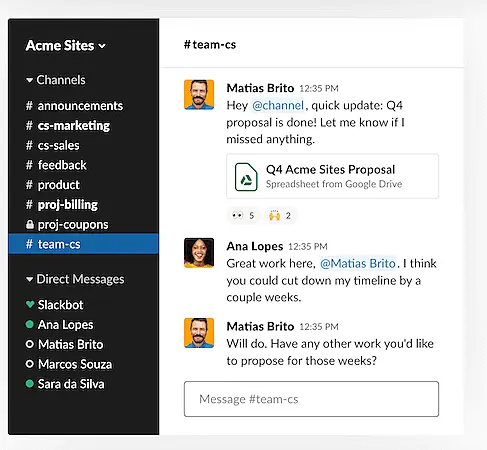Screen dimensions: 487x450
Task: Collapse the Channels section triangle
Action: [29, 80]
